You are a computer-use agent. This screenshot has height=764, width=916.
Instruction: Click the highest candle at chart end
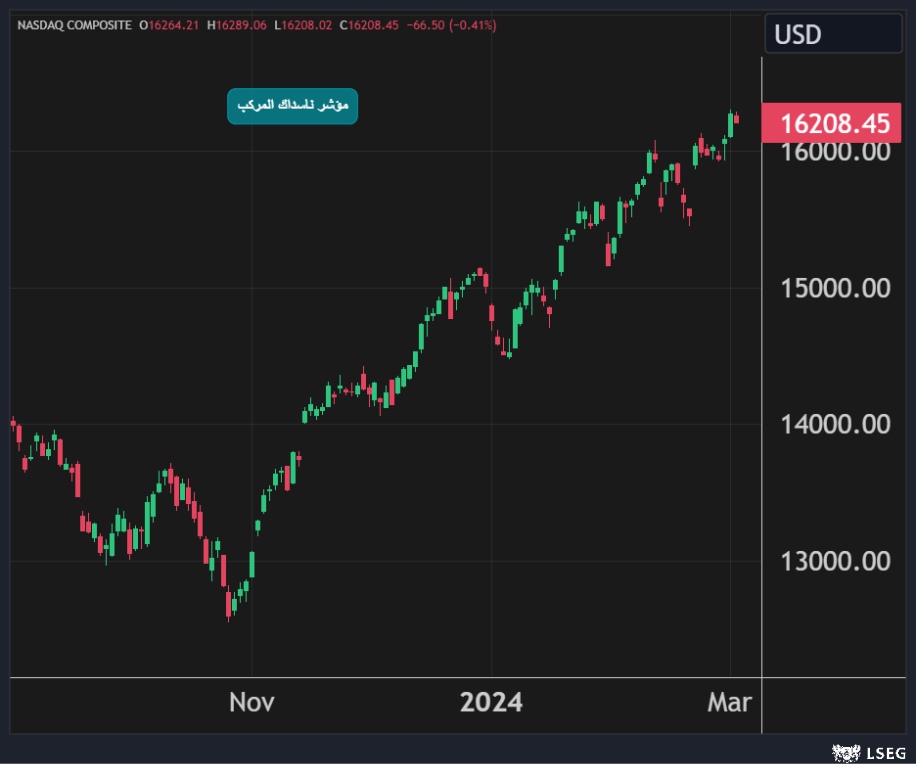click(730, 124)
